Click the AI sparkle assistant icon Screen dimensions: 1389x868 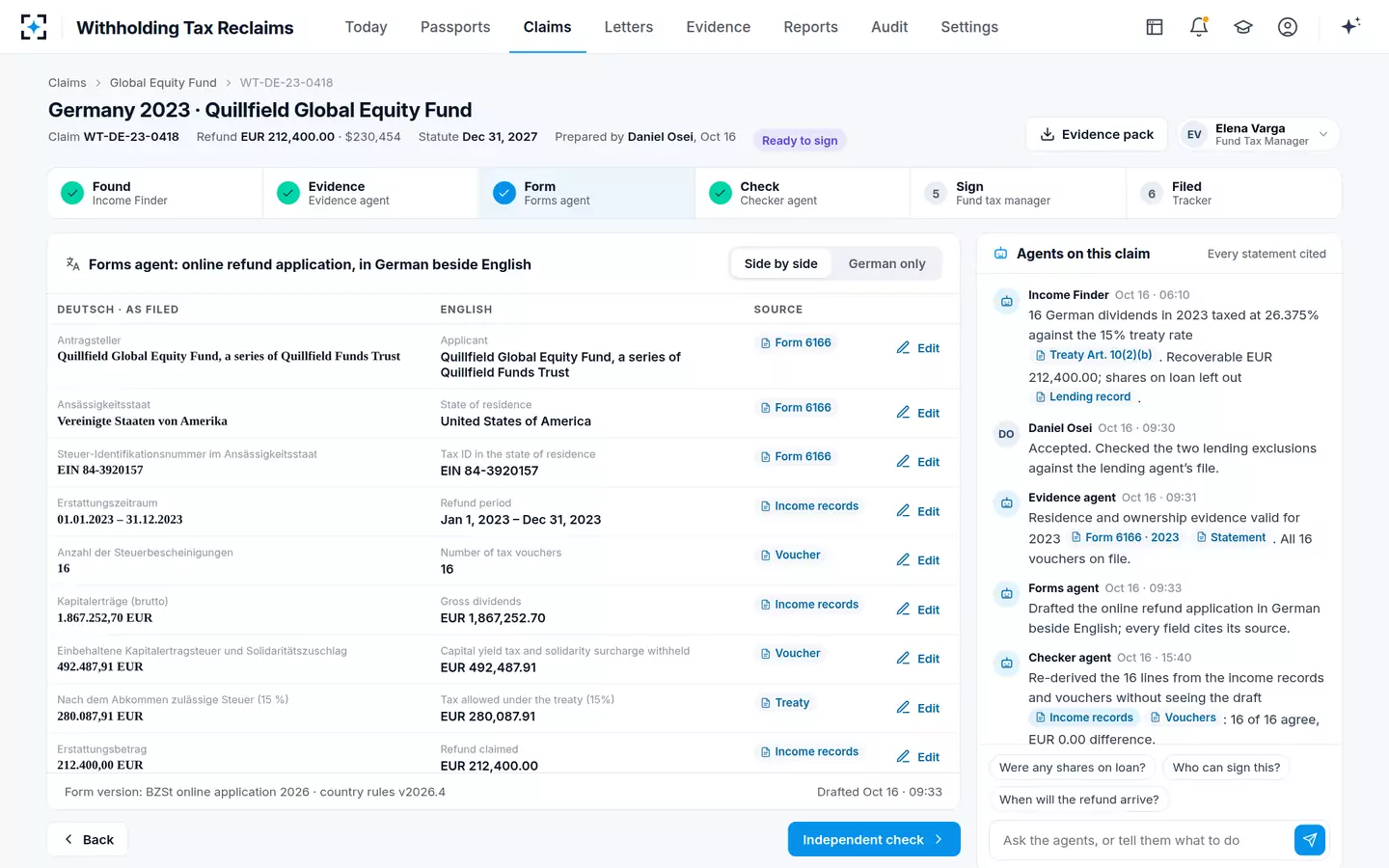click(1350, 27)
